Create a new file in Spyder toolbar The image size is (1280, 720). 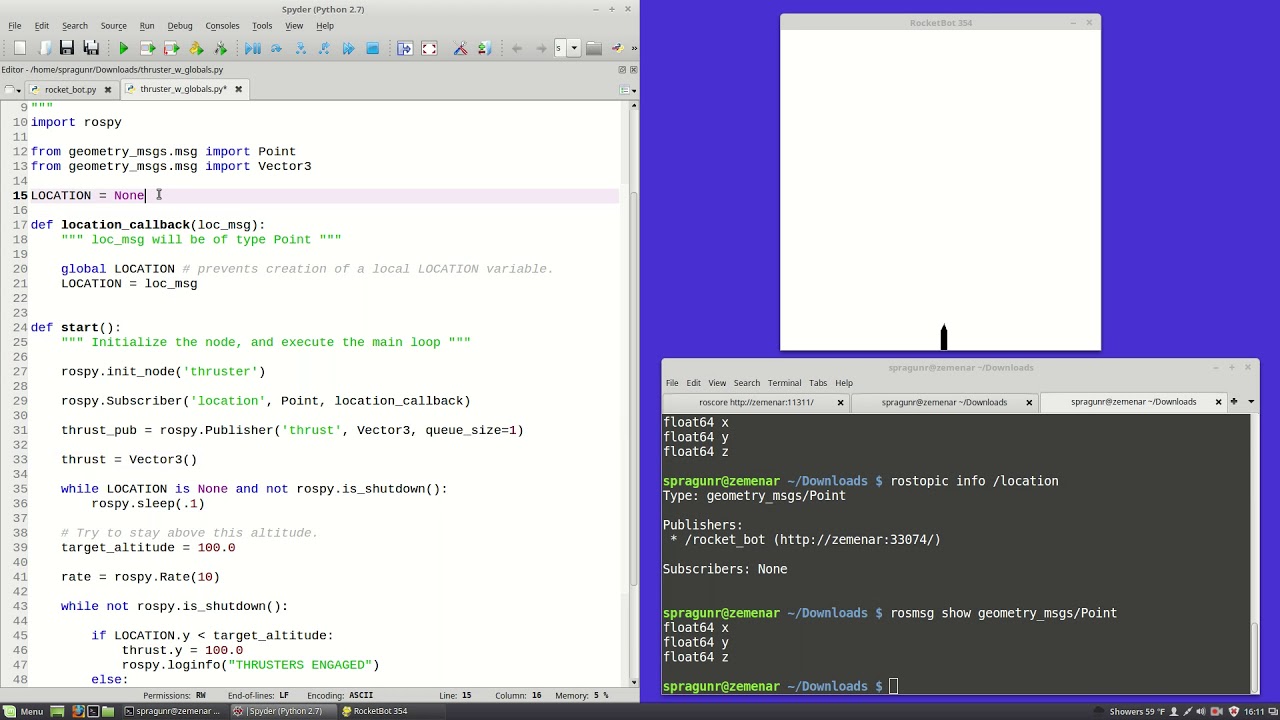tap(19, 48)
